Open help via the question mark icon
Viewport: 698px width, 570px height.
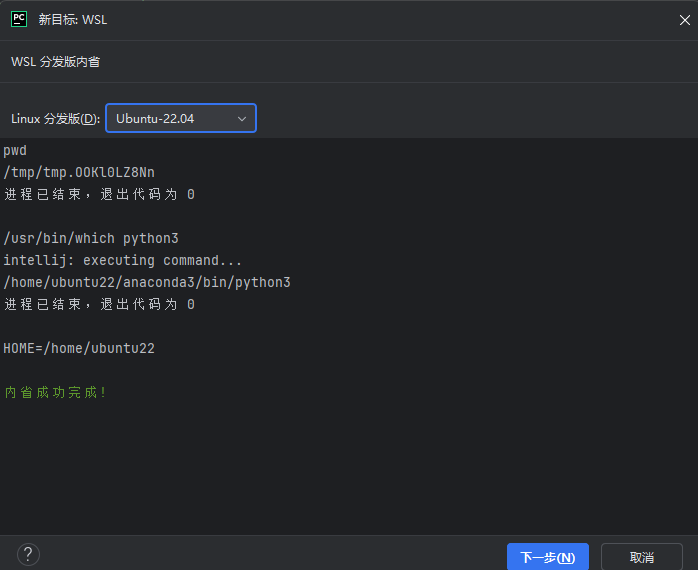click(28, 554)
